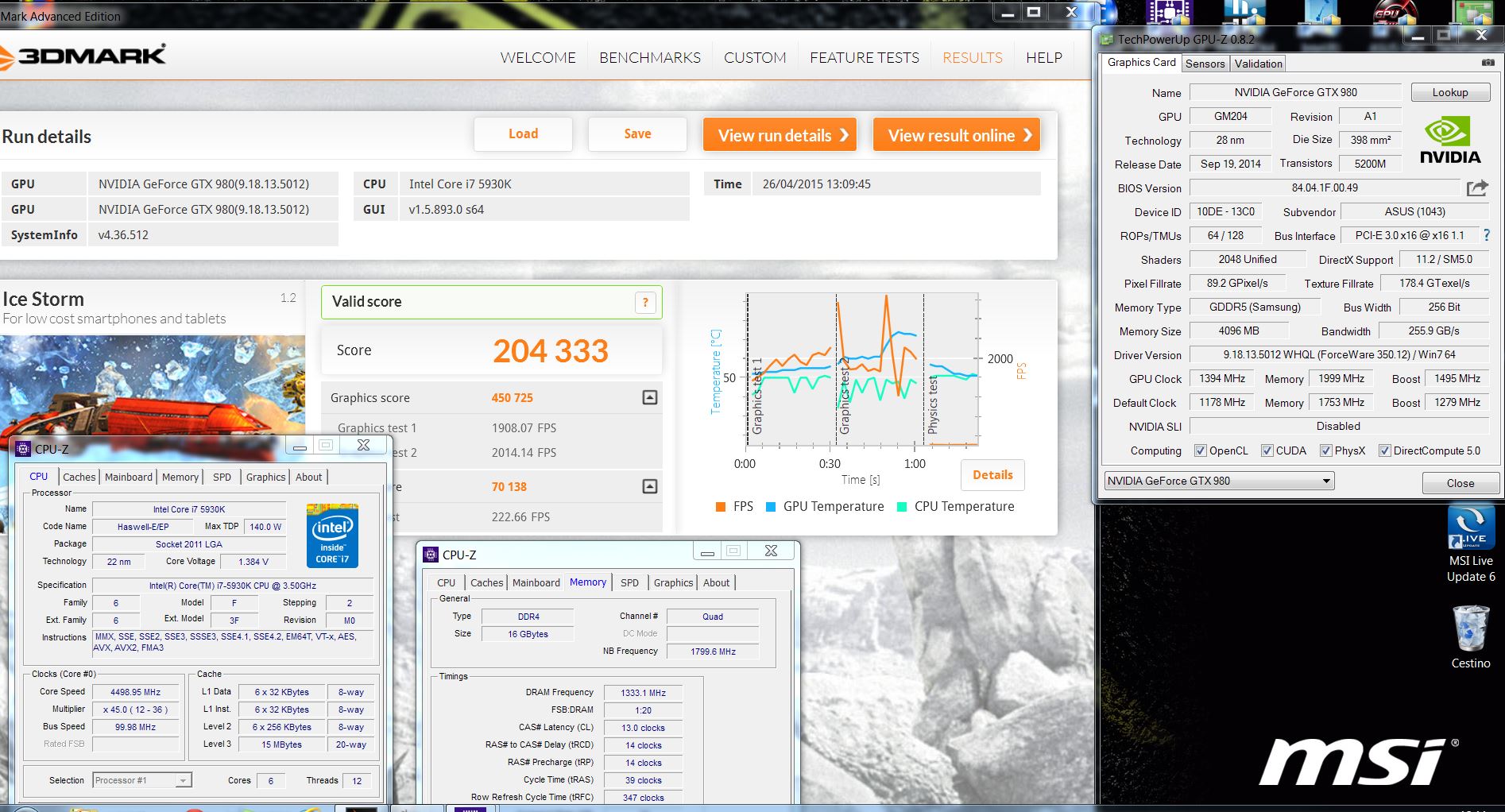Click the Time value 26/04/2015 13:09:45

point(816,184)
